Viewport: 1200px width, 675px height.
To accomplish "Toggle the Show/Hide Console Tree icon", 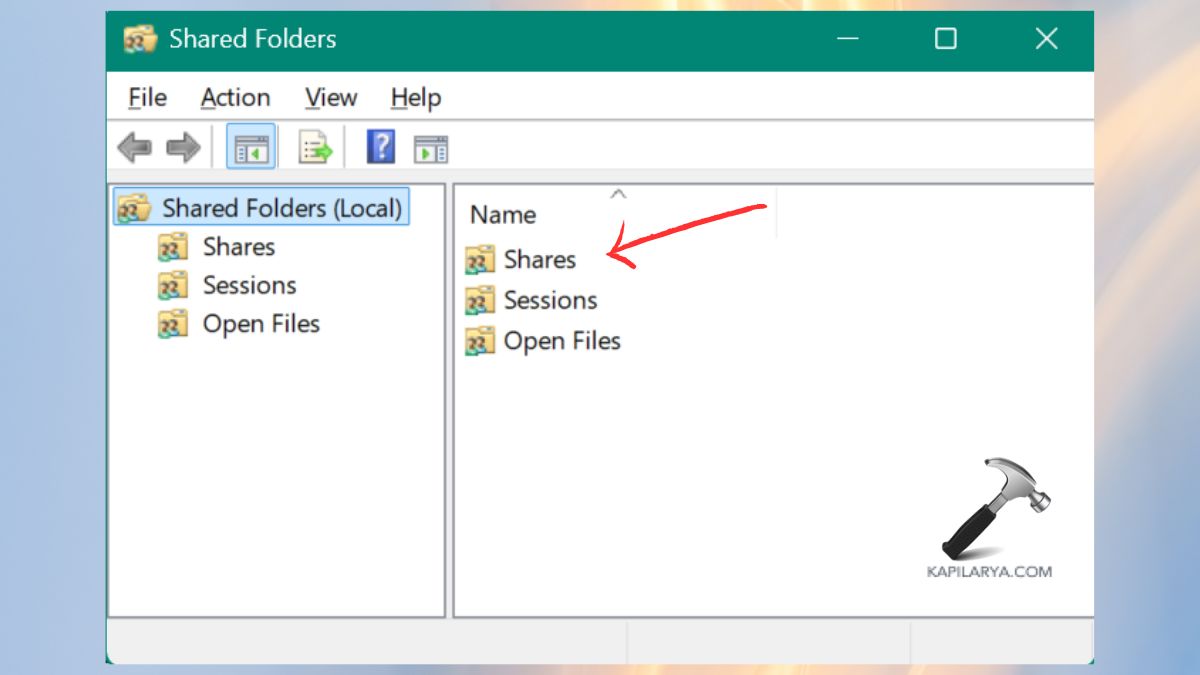I will pos(251,145).
